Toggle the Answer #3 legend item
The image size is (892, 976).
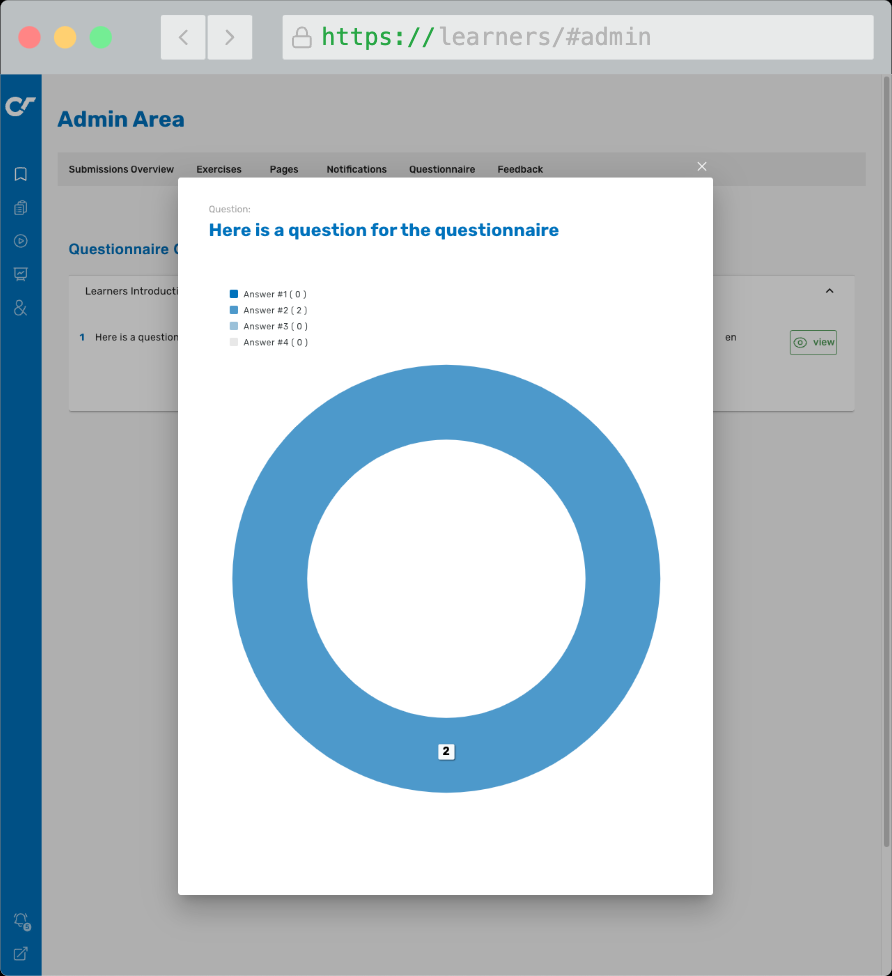(272, 326)
